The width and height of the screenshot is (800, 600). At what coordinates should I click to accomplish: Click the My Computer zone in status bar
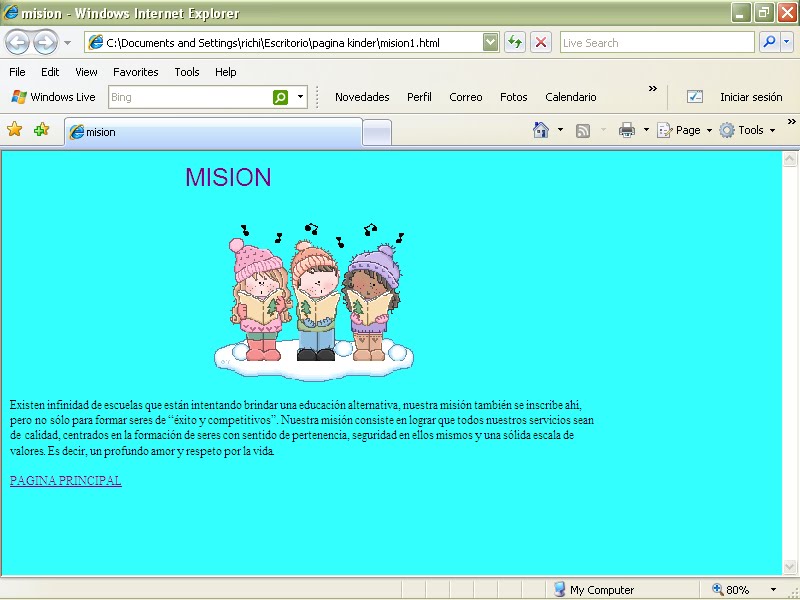pos(594,590)
